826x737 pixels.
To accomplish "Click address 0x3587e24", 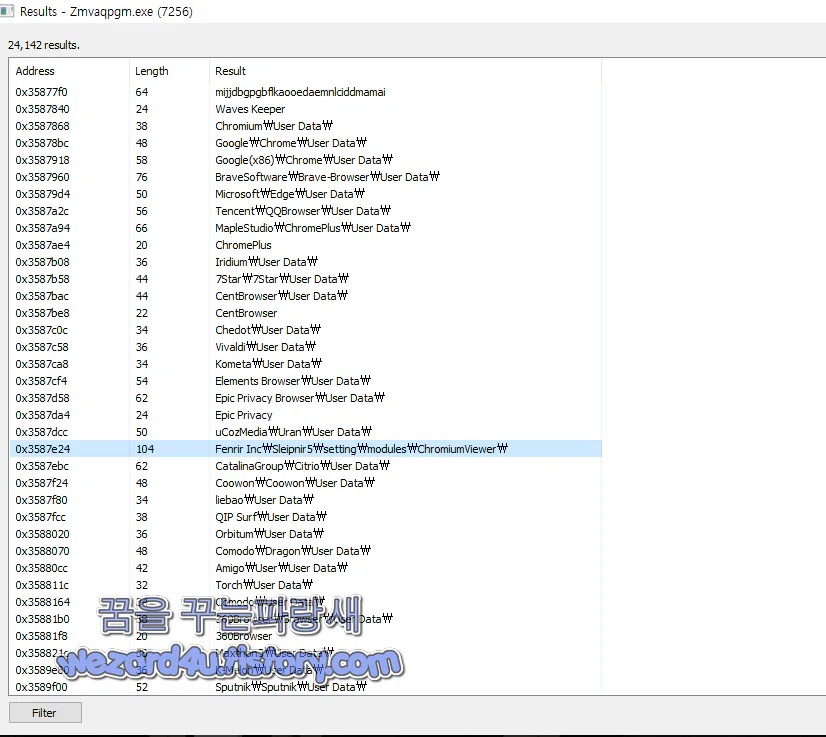I will tap(43, 449).
